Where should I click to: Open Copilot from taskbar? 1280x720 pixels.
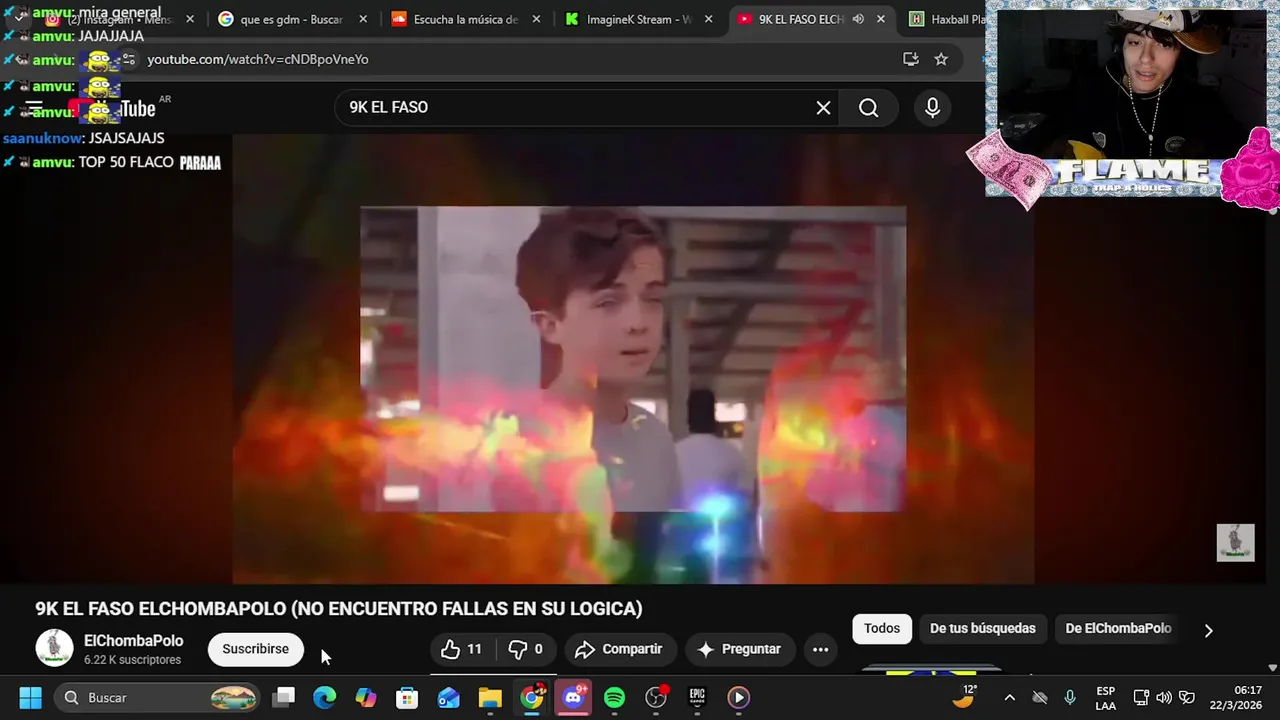pos(366,697)
